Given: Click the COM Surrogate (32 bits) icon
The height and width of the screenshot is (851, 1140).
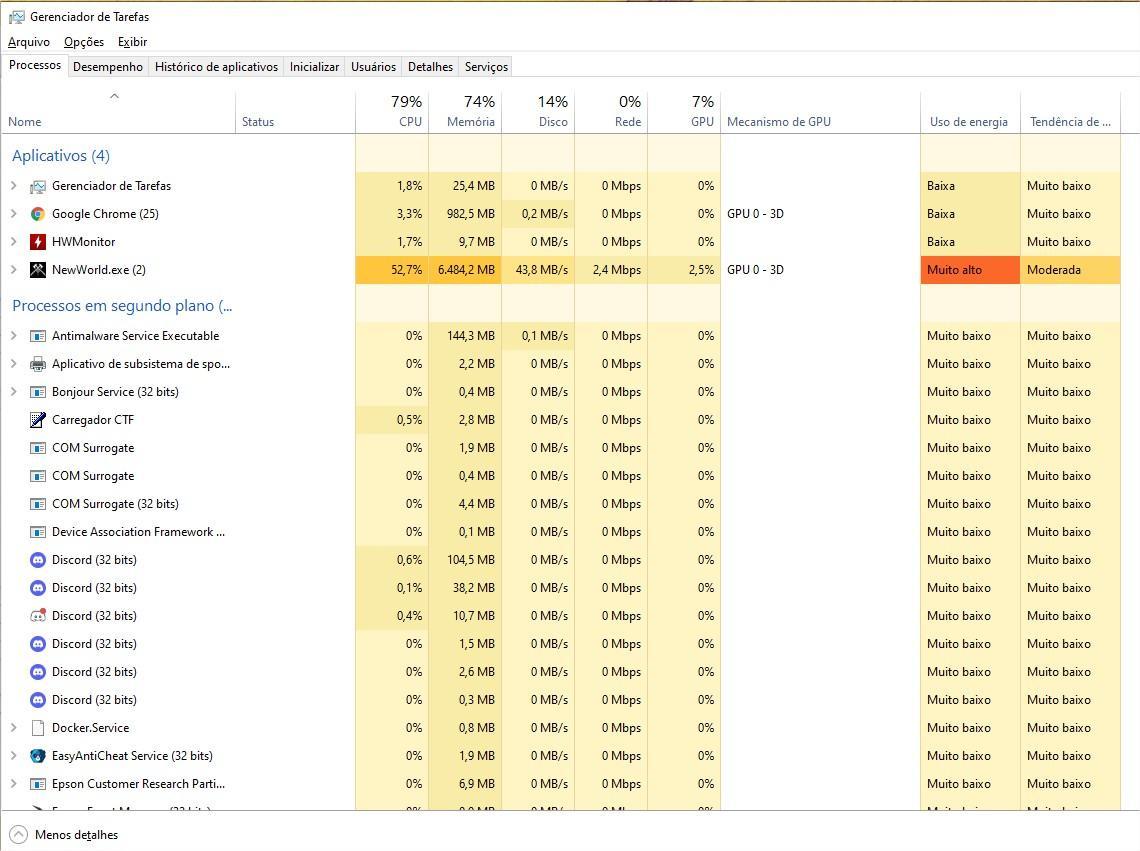Looking at the screenshot, I should (x=38, y=504).
